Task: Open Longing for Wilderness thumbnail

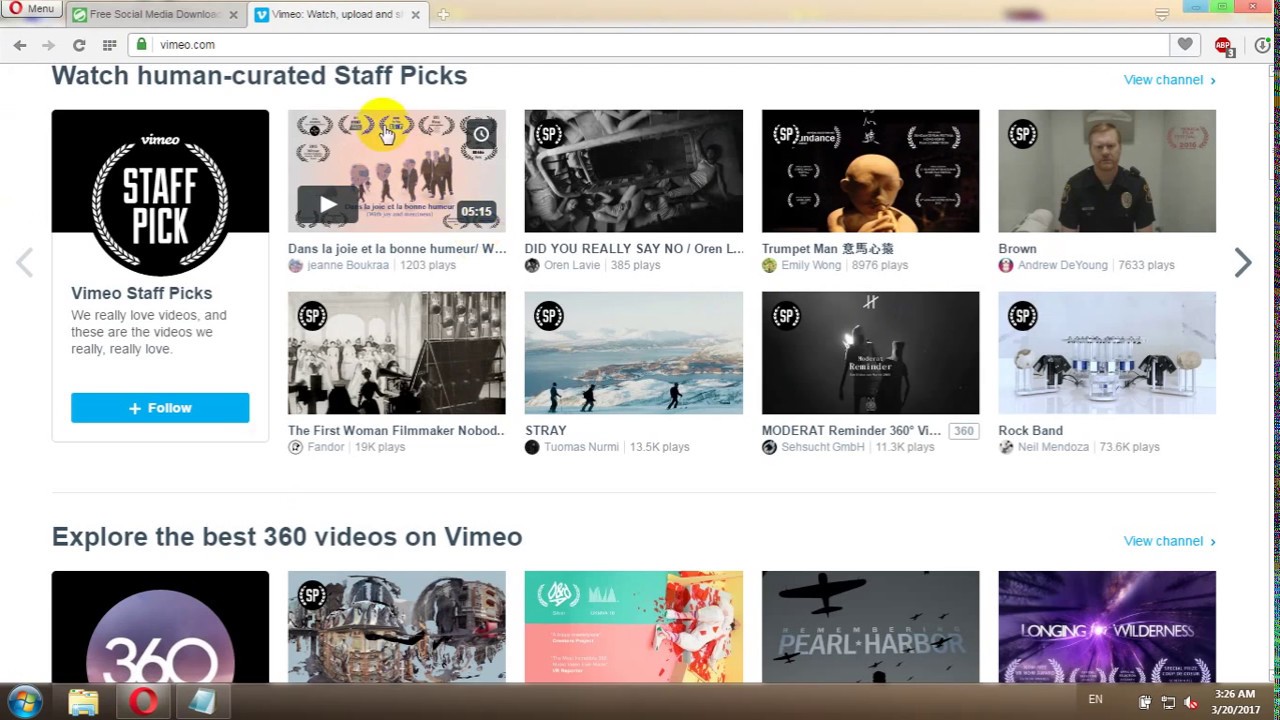Action: (x=1107, y=627)
